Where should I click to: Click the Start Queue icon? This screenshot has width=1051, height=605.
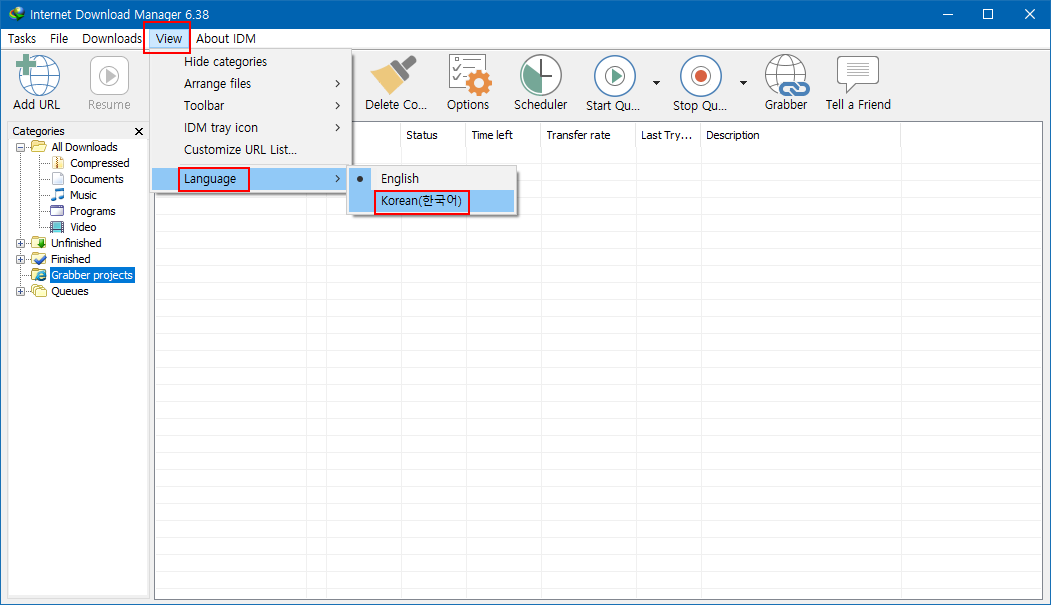click(x=614, y=76)
